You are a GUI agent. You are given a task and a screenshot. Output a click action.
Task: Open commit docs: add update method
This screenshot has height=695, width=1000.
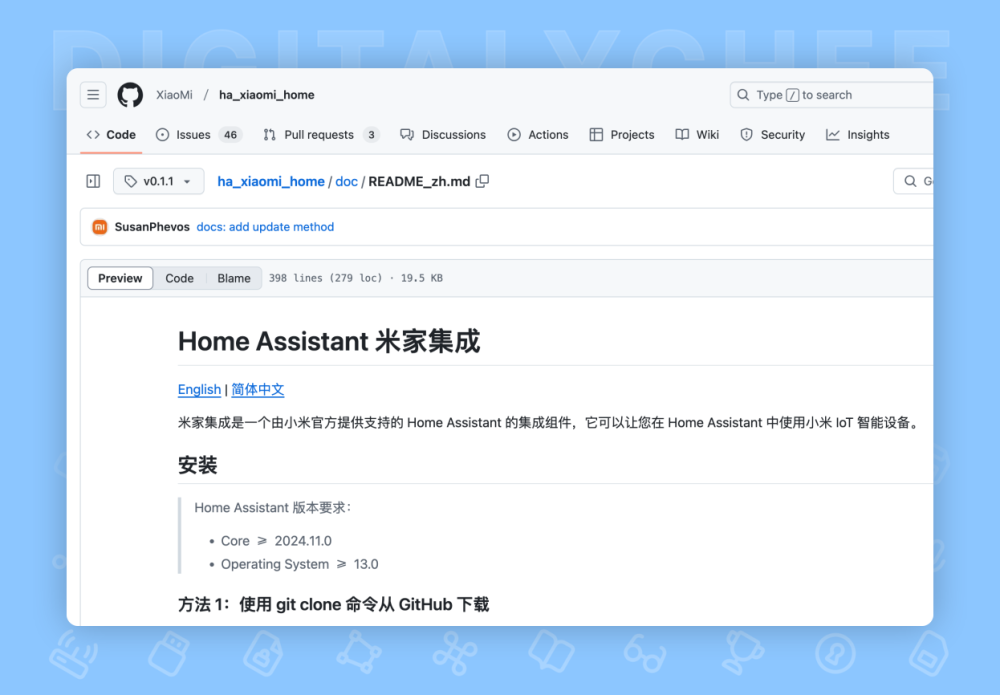tap(265, 227)
